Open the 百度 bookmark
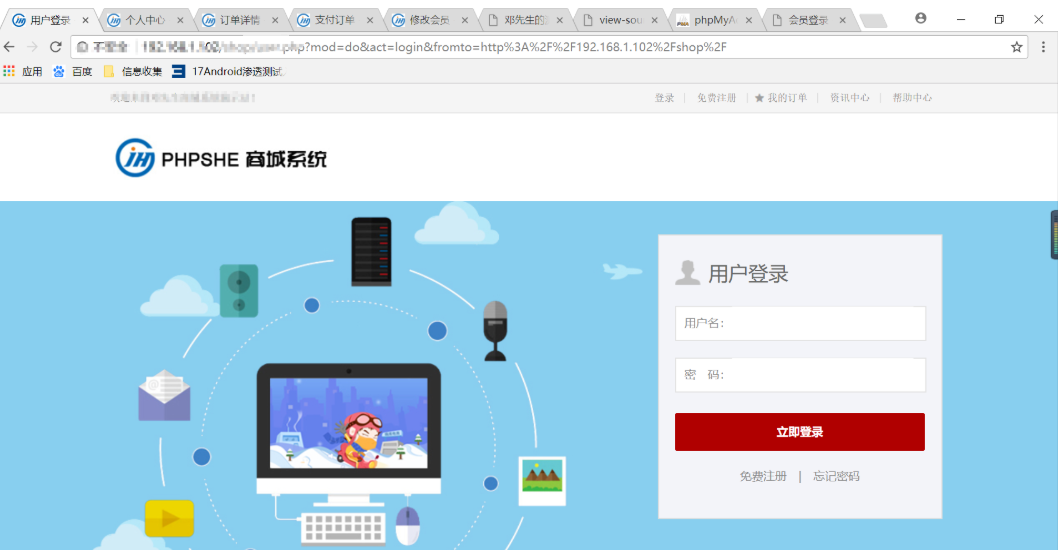Image resolution: width=1058 pixels, height=550 pixels. click(73, 71)
